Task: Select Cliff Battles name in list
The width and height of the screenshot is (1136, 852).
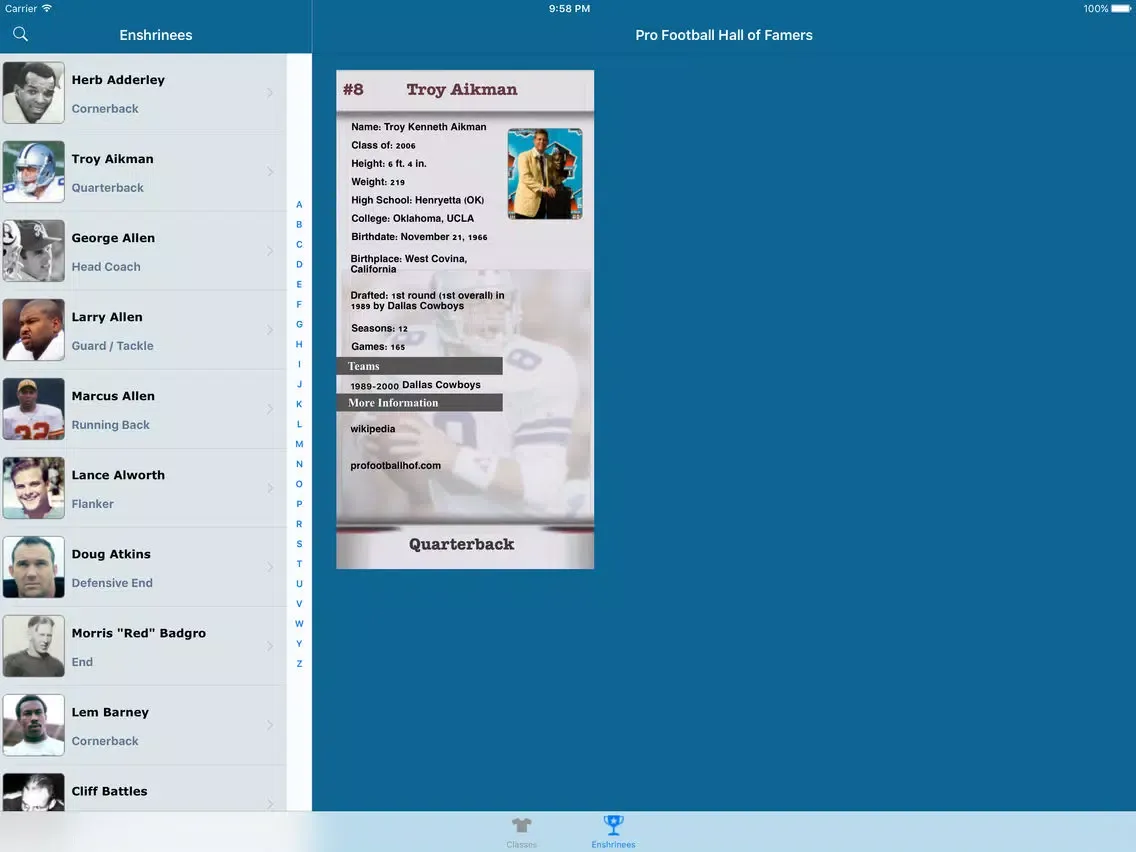Action: tap(109, 790)
